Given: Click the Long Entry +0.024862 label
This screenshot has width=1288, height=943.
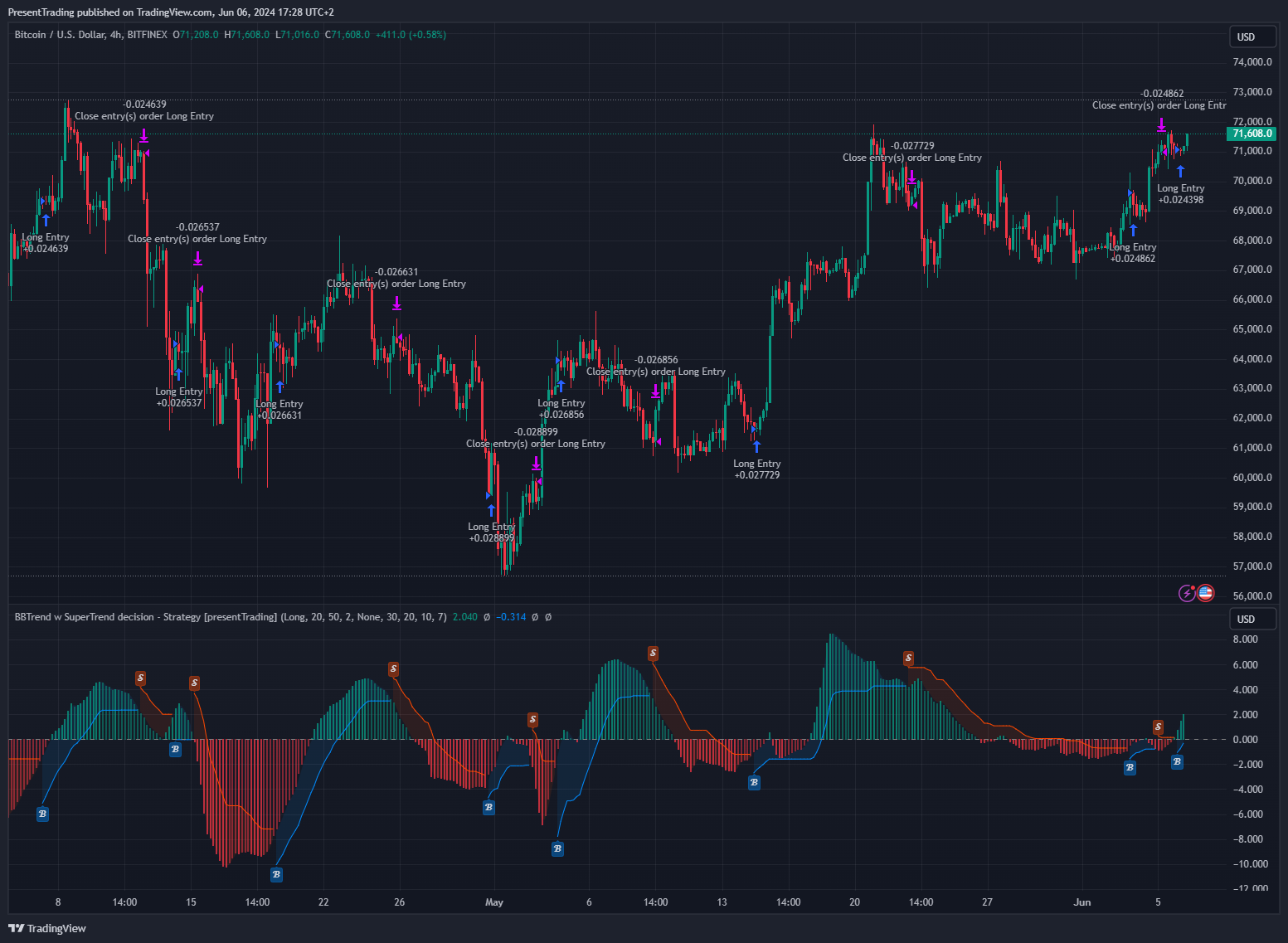Looking at the screenshot, I should [x=1133, y=253].
